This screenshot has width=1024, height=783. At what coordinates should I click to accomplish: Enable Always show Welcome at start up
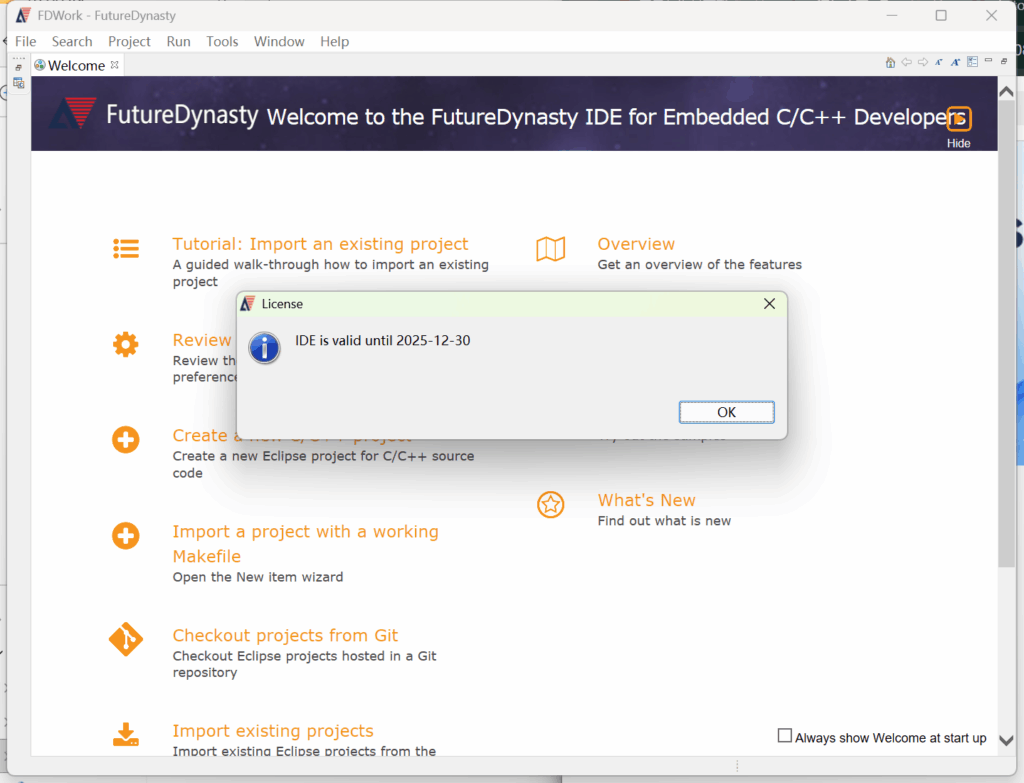[784, 736]
